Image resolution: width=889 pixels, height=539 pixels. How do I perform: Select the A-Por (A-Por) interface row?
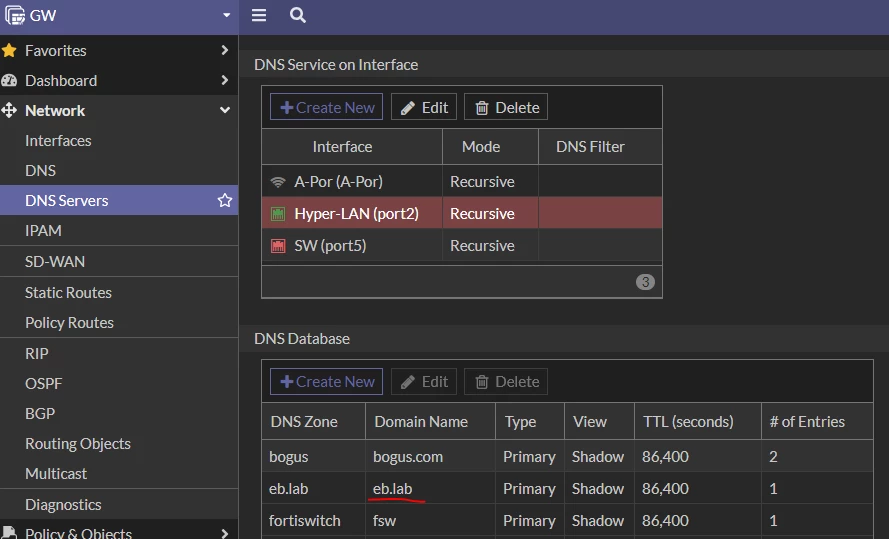(462, 181)
